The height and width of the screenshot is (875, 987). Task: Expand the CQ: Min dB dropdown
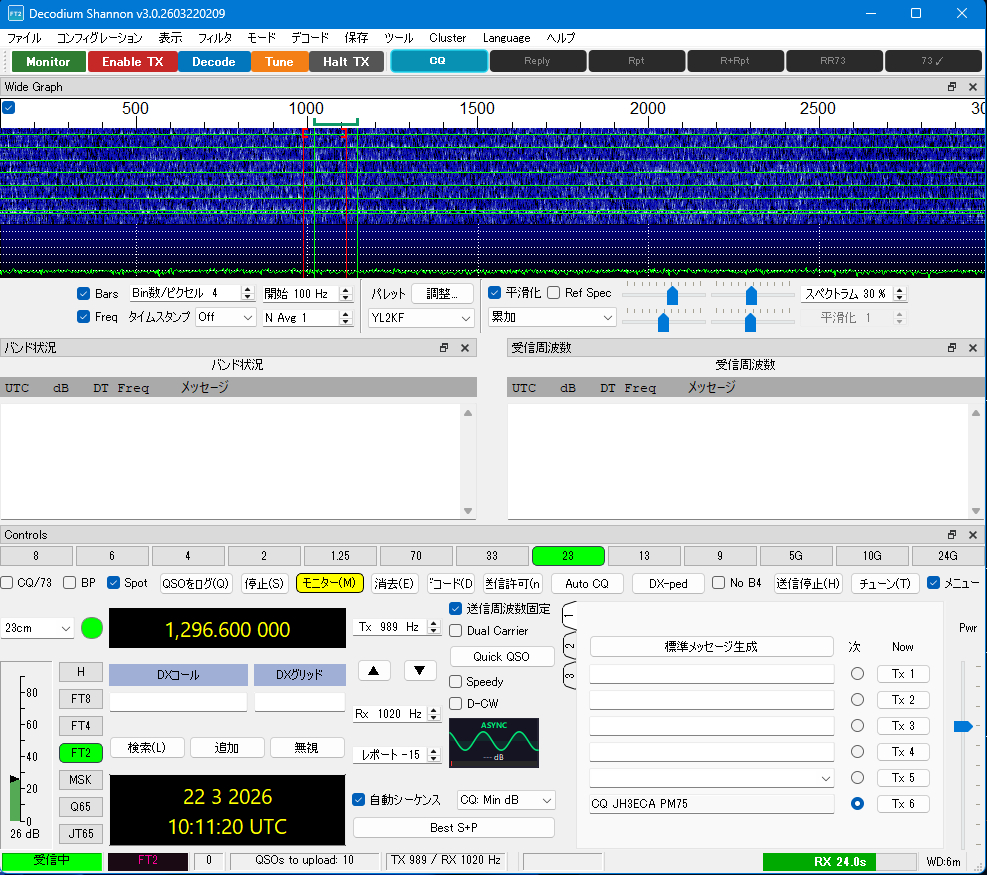[505, 800]
